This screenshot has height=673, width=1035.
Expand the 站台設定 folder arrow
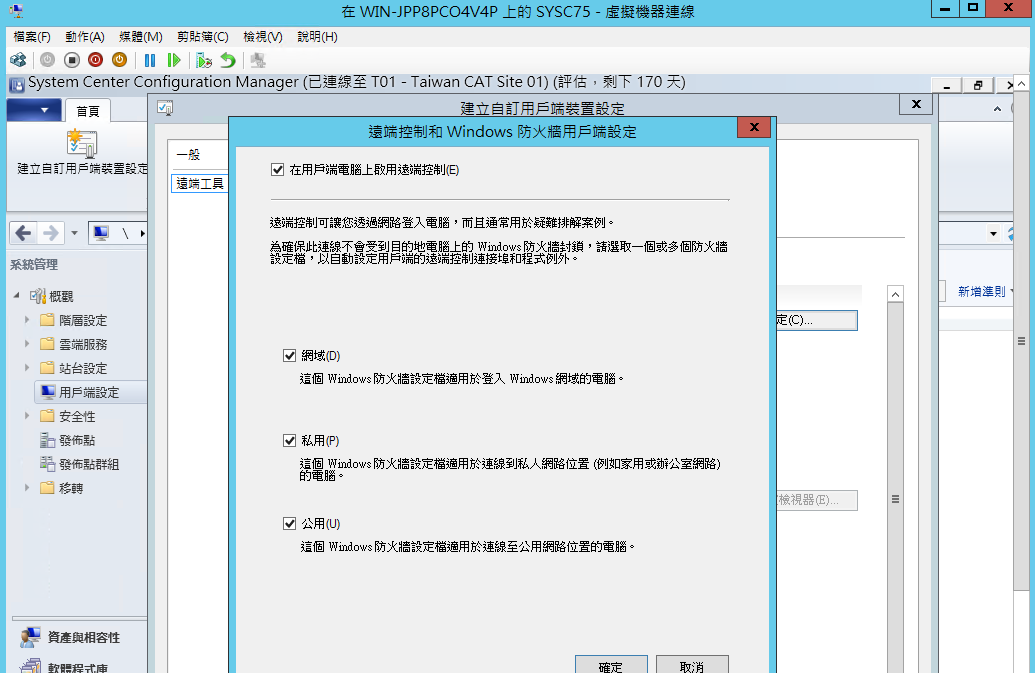pos(27,368)
